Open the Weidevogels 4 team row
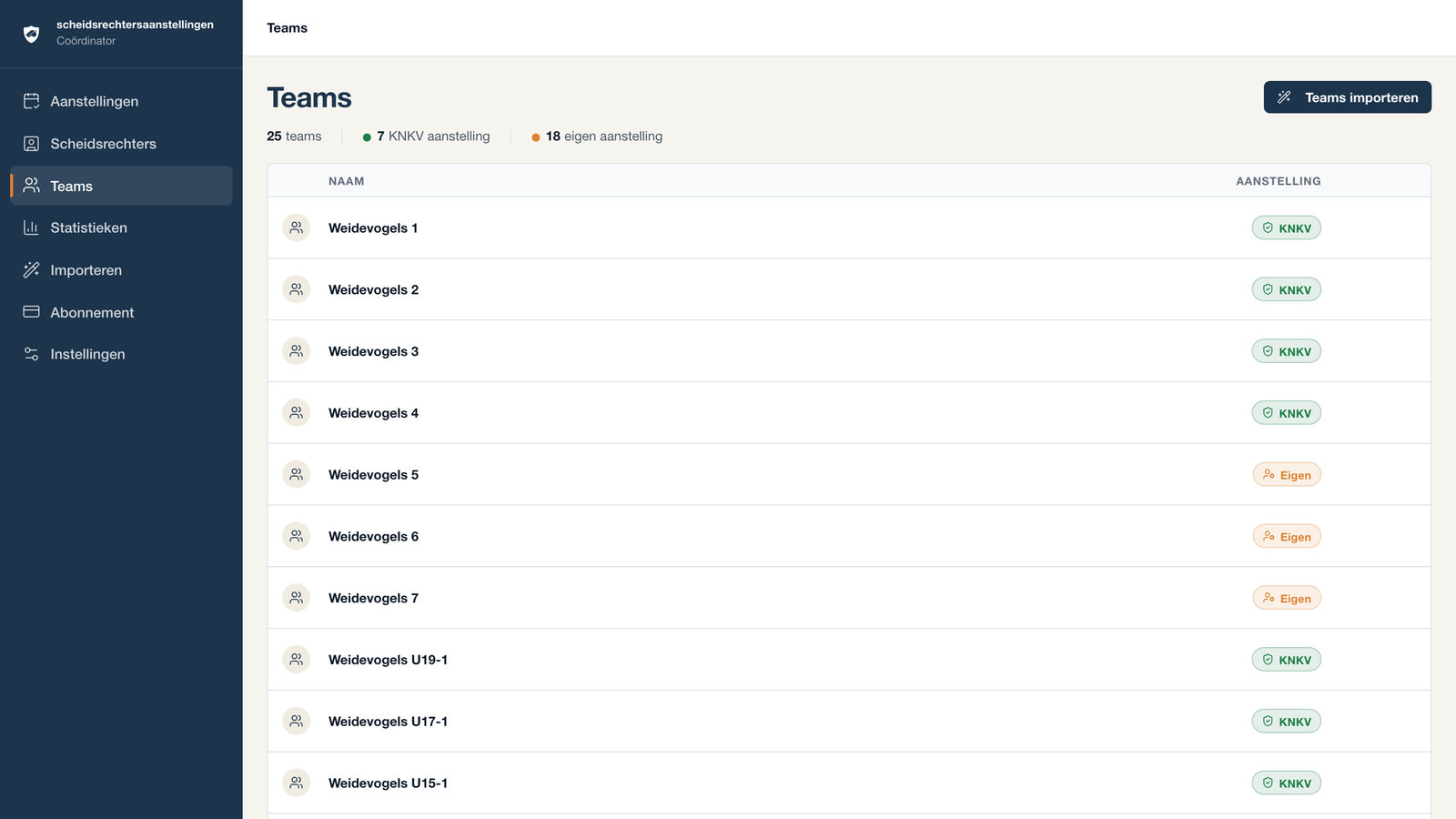 click(849, 413)
